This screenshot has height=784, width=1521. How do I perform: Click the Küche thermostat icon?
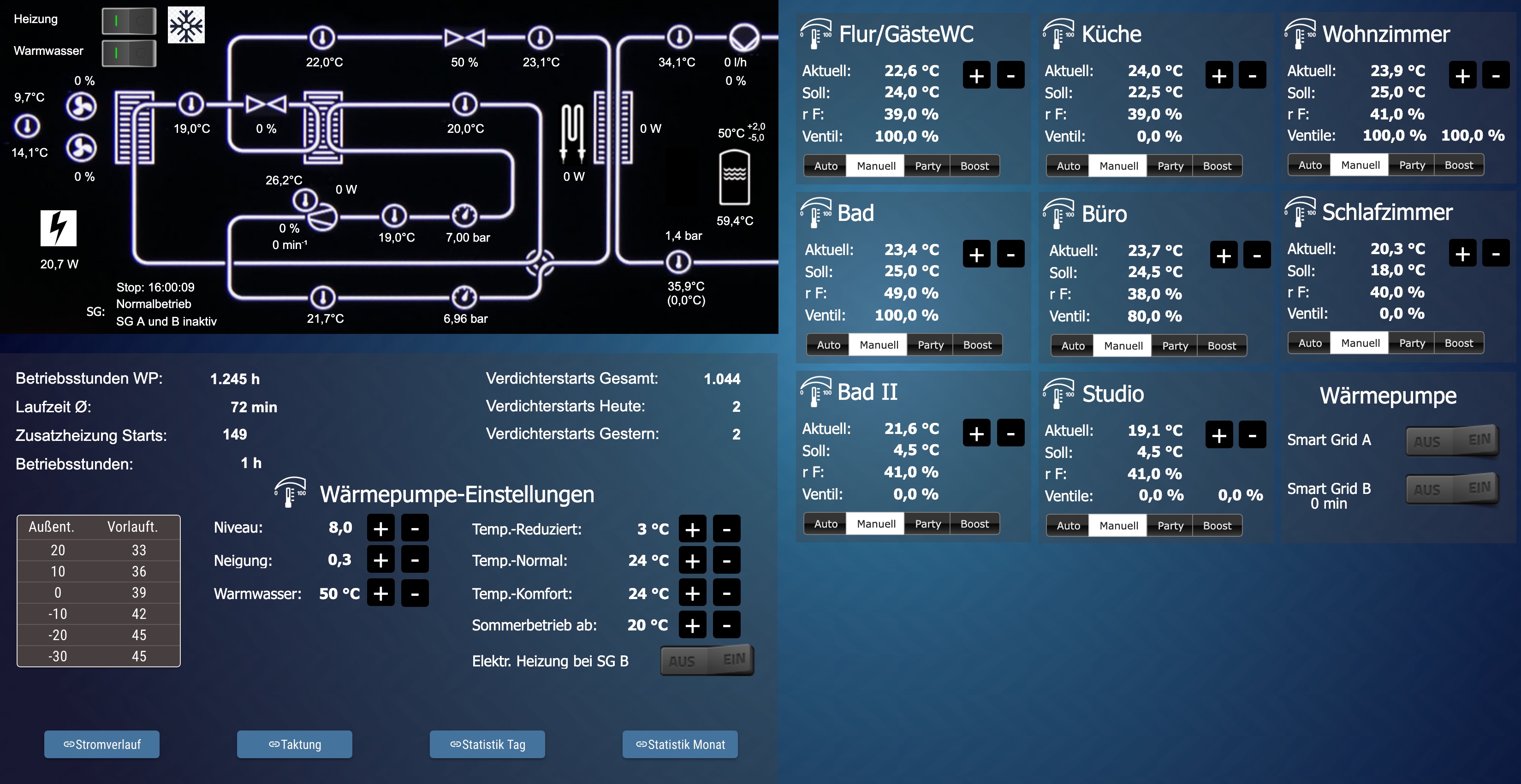[1058, 34]
